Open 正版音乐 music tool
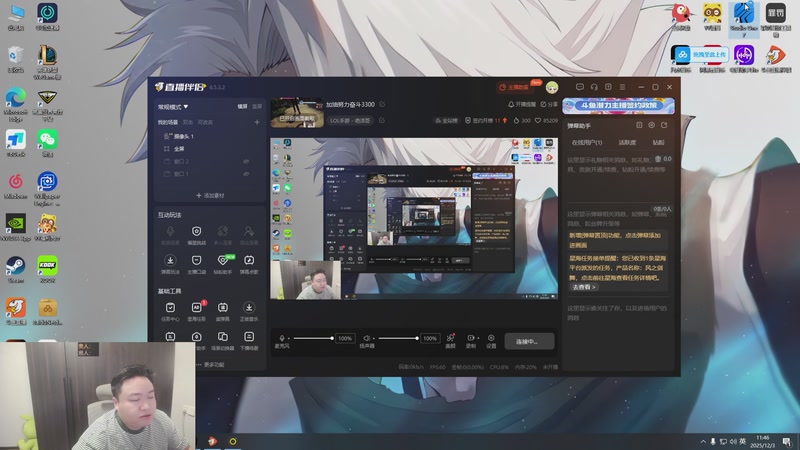The width and height of the screenshot is (800, 450). tap(248, 311)
